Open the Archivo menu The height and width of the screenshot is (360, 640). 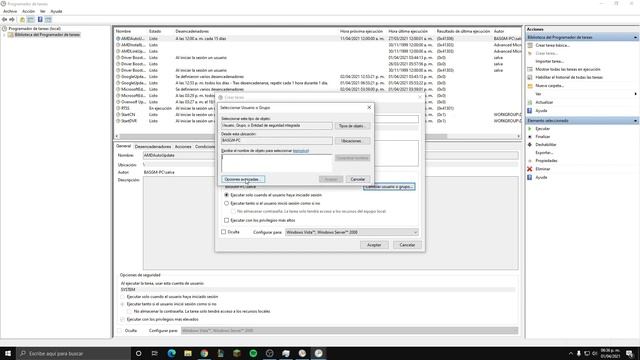10,11
